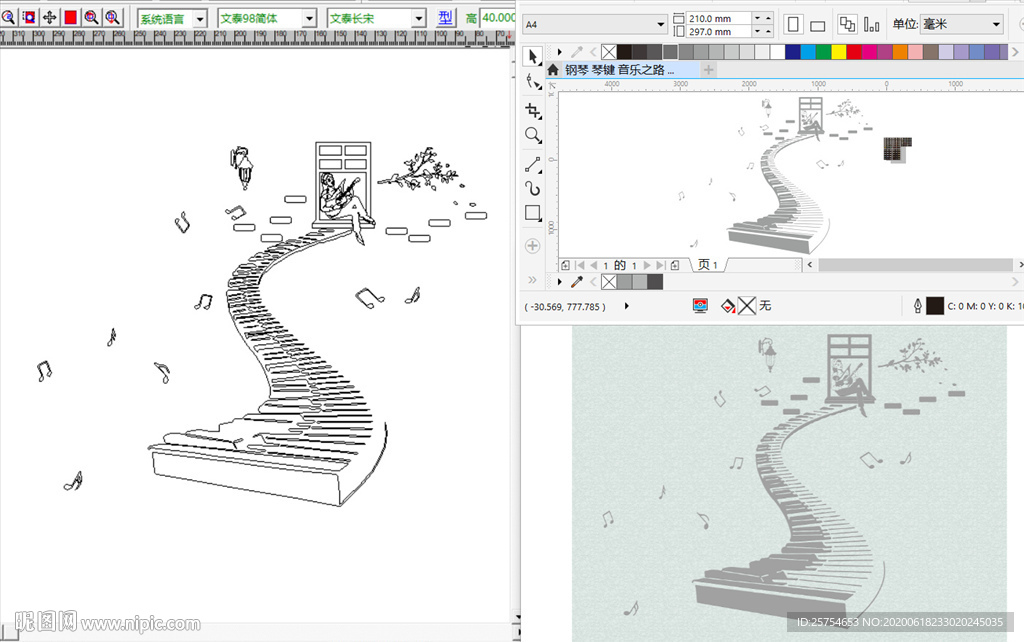
Task: Select the Crop tool
Action: pos(533,110)
